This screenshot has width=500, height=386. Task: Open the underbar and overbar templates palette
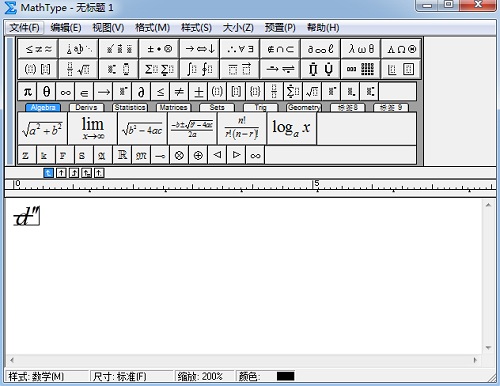pos(240,69)
